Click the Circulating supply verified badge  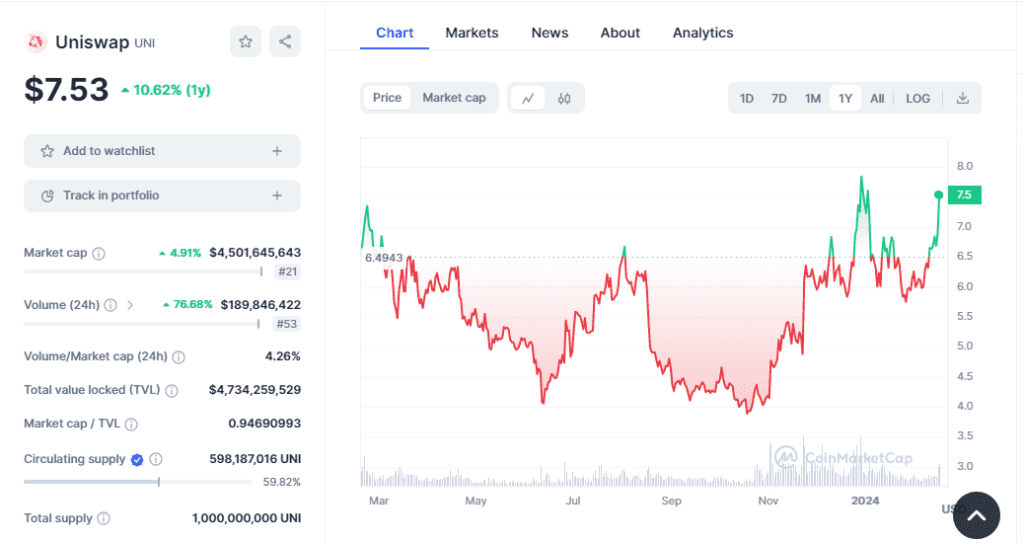(x=137, y=460)
